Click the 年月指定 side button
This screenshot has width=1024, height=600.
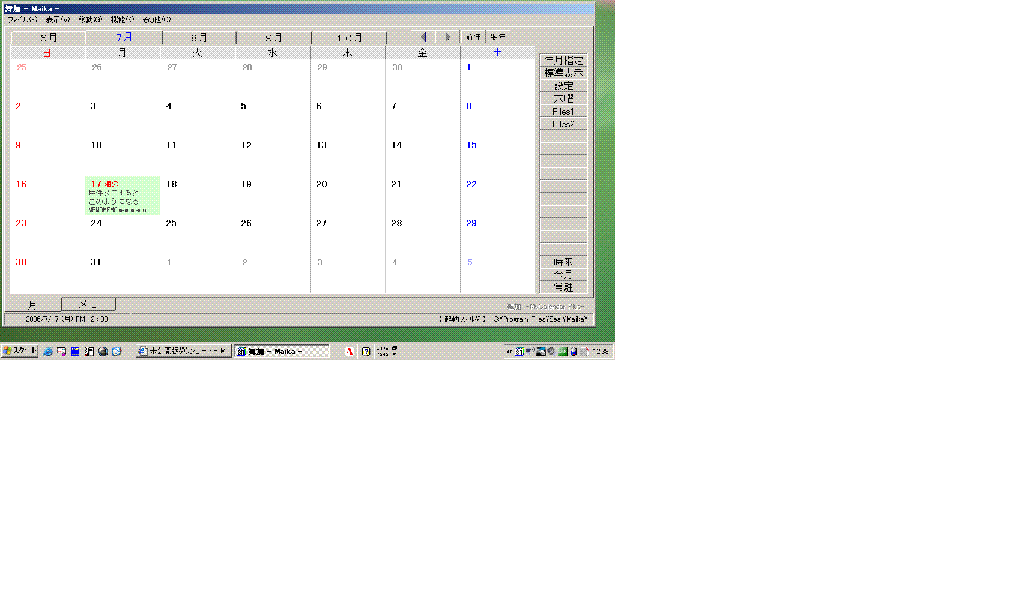562,61
